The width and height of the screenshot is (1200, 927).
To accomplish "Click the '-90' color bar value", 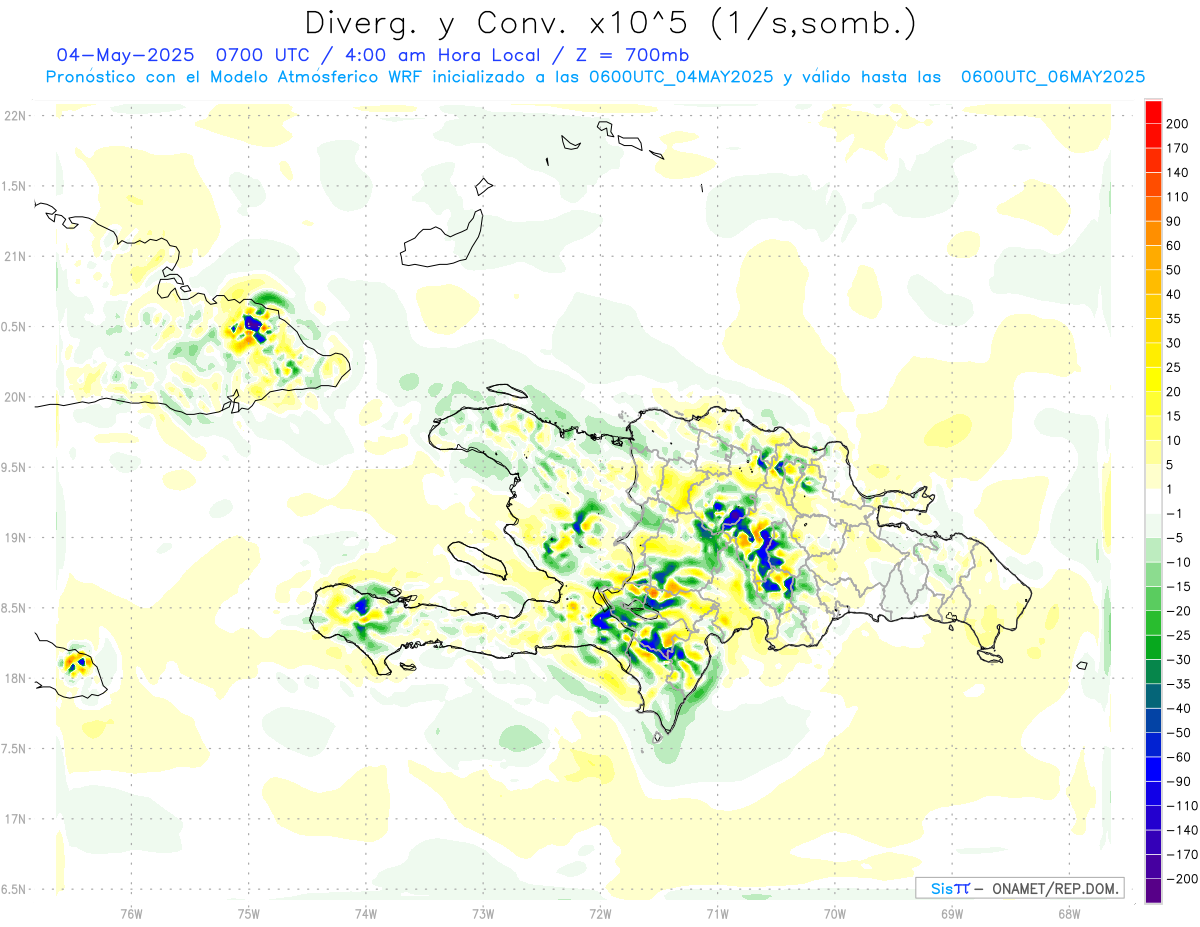I will tap(1177, 781).
